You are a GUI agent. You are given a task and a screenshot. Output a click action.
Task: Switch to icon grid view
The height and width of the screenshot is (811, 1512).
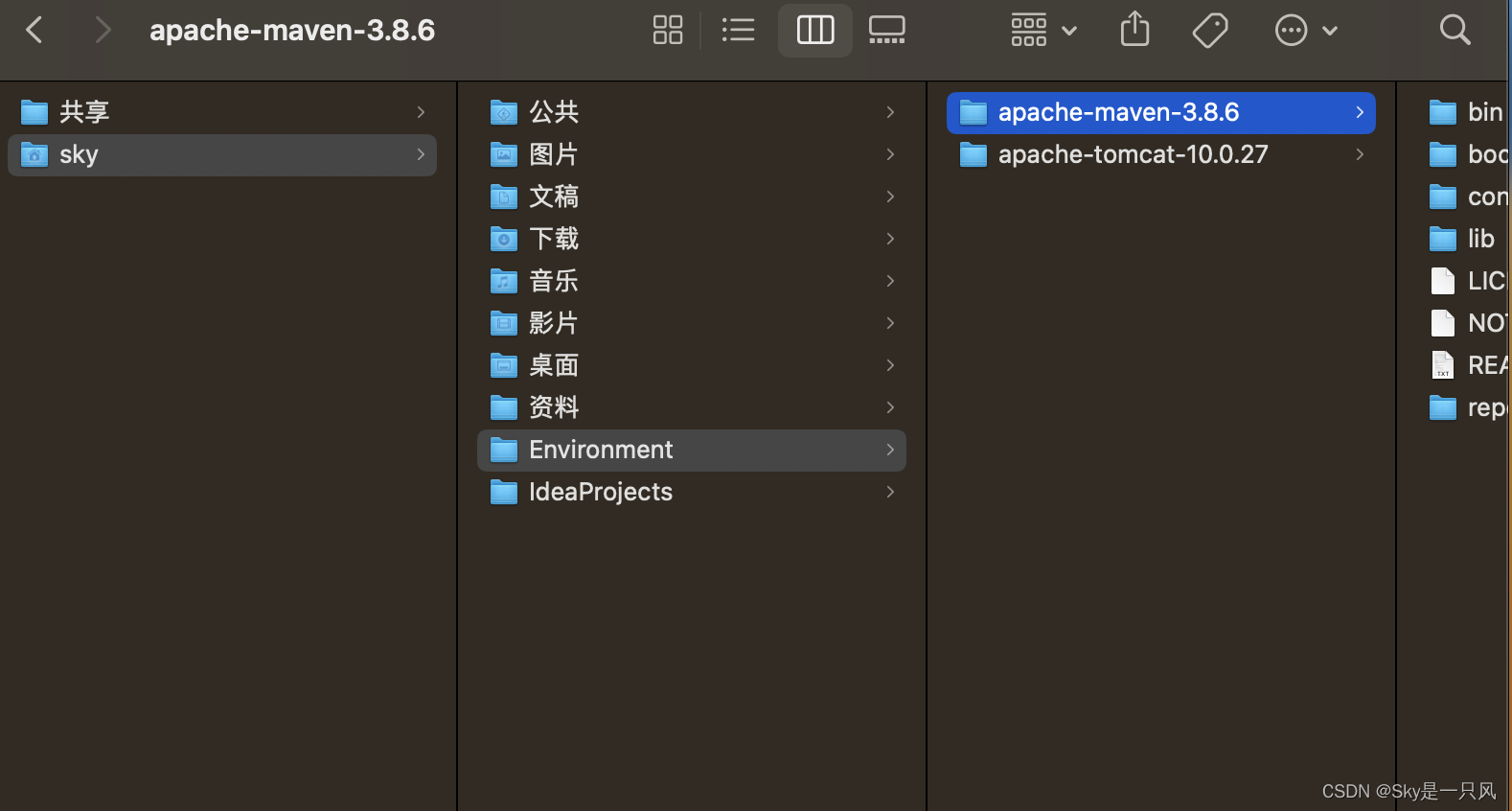pyautogui.click(x=667, y=30)
